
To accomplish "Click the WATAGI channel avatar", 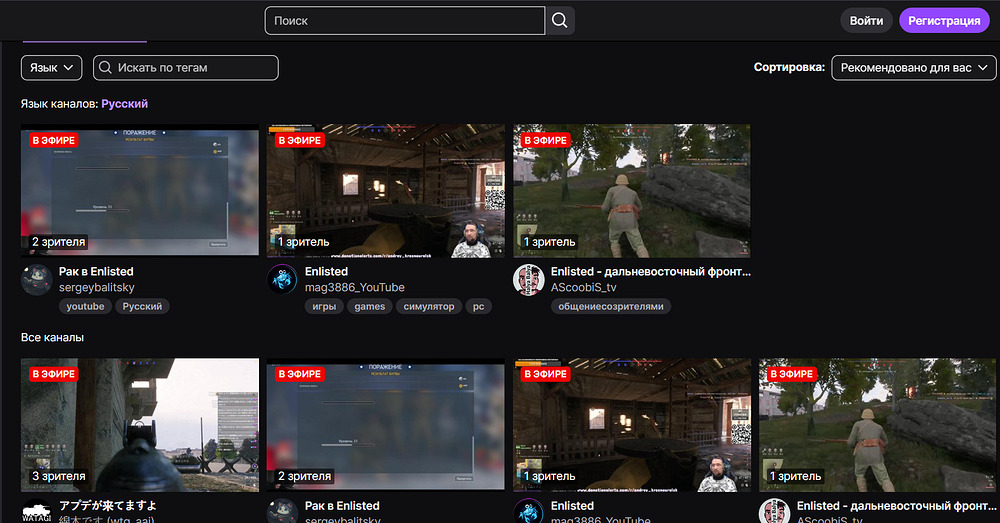I will 36,512.
